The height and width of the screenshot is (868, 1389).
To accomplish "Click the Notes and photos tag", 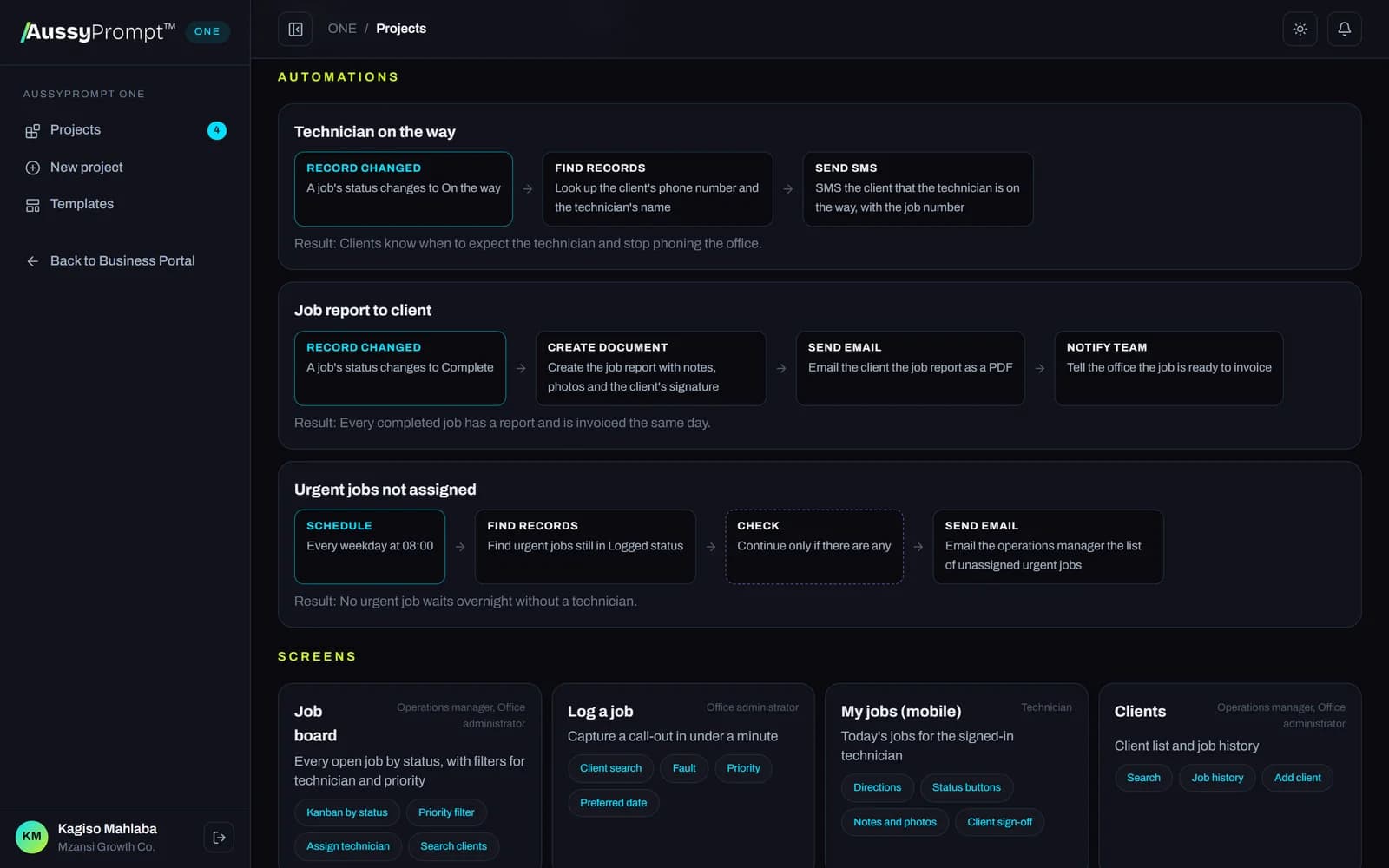I will (895, 822).
